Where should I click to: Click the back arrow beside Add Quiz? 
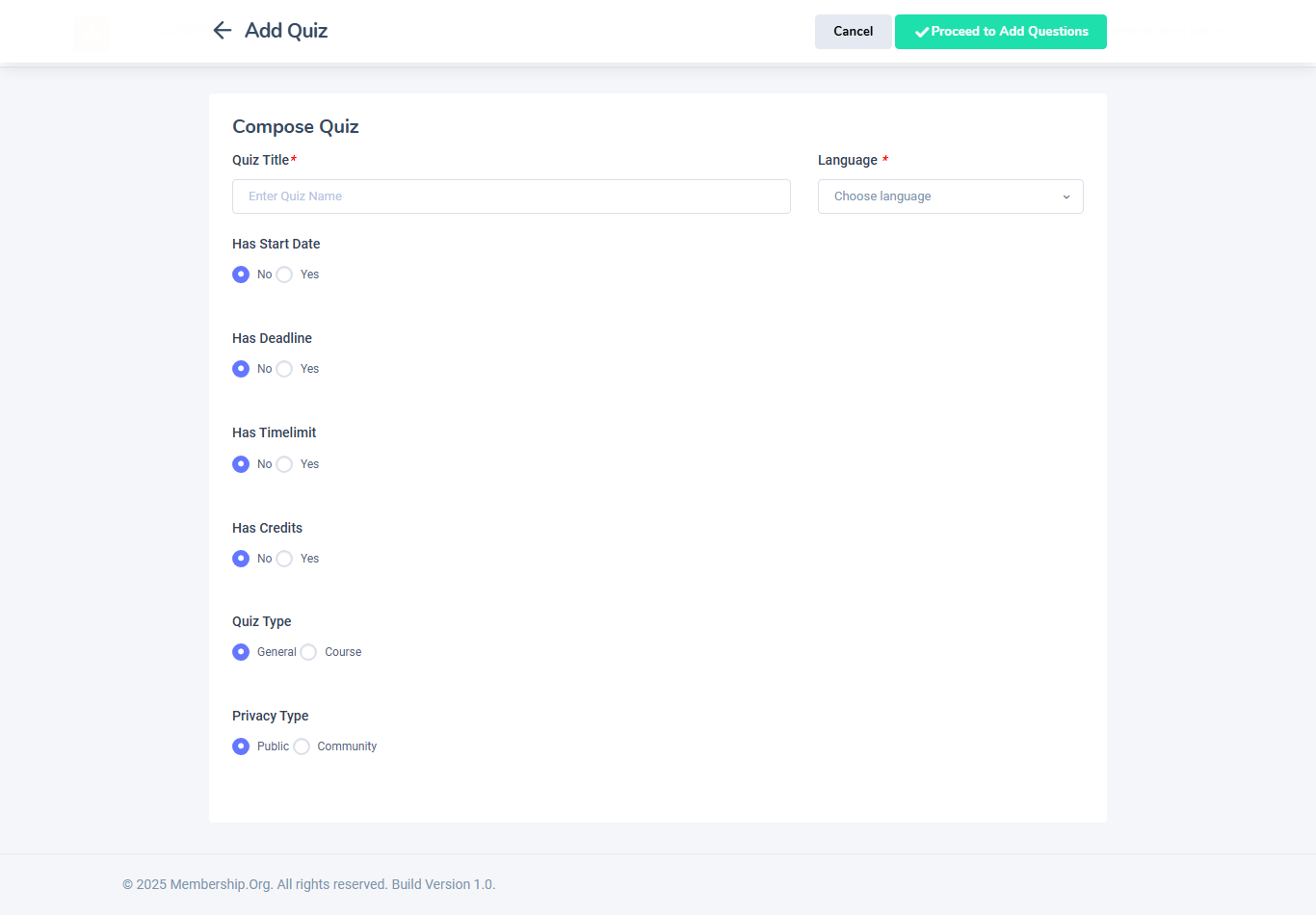click(223, 31)
